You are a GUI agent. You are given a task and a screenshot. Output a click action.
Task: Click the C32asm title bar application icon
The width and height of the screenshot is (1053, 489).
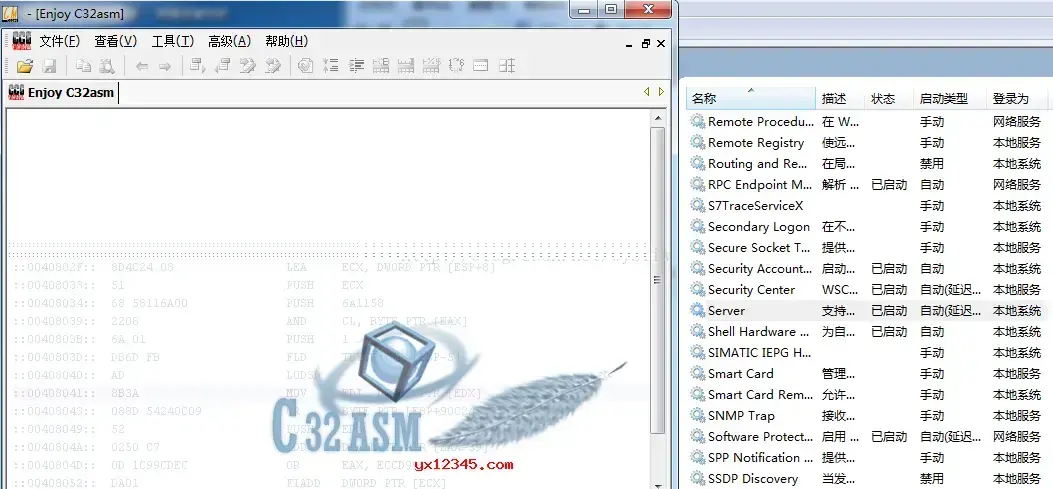coord(10,13)
